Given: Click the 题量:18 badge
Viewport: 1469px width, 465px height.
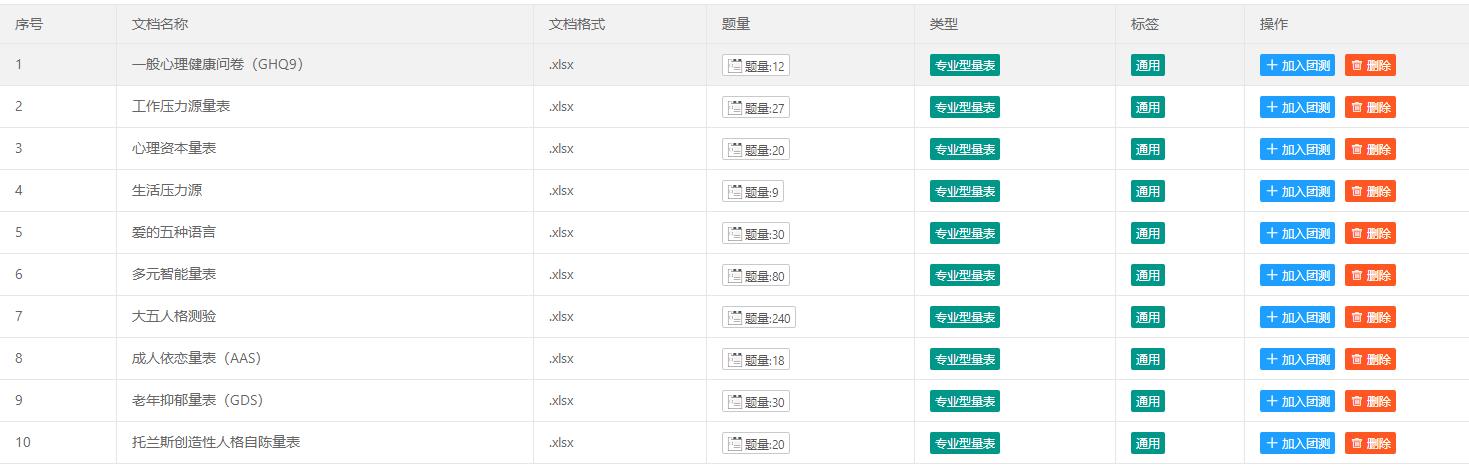Looking at the screenshot, I should (x=756, y=360).
